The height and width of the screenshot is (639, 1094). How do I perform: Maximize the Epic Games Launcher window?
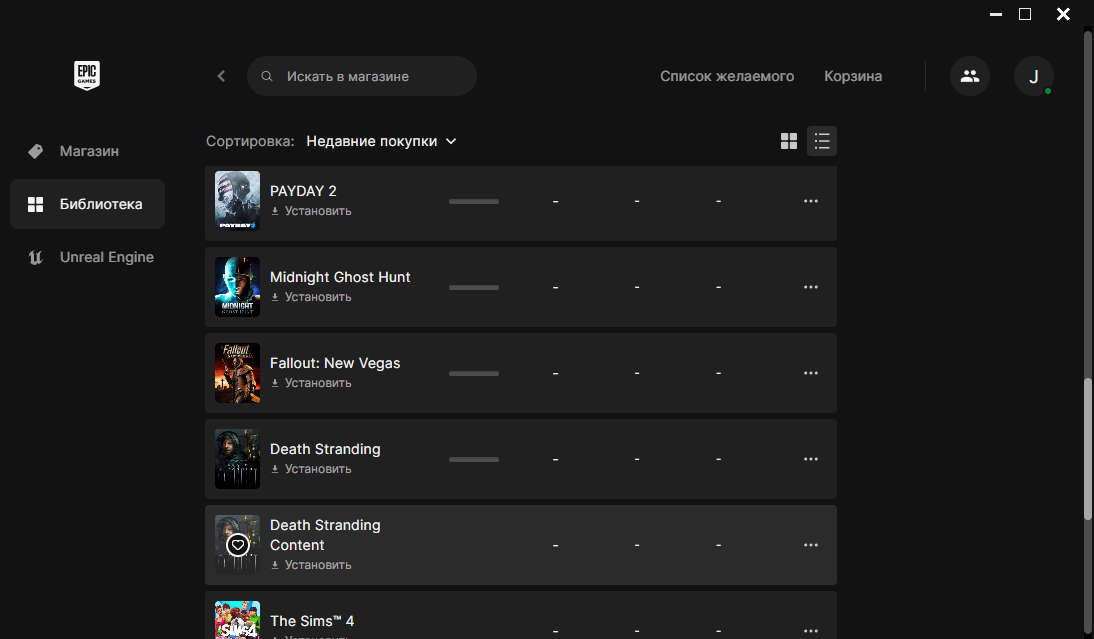(x=1025, y=14)
